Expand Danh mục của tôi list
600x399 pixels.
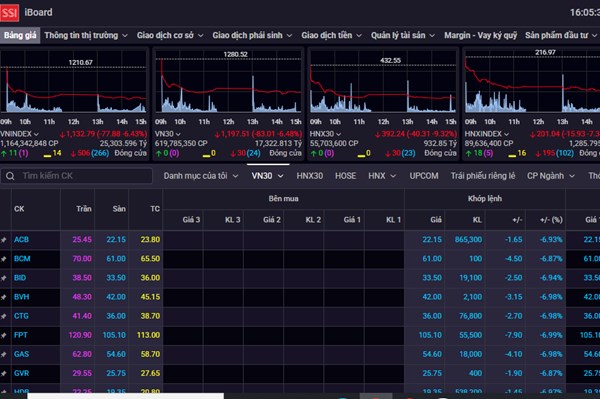pos(201,176)
